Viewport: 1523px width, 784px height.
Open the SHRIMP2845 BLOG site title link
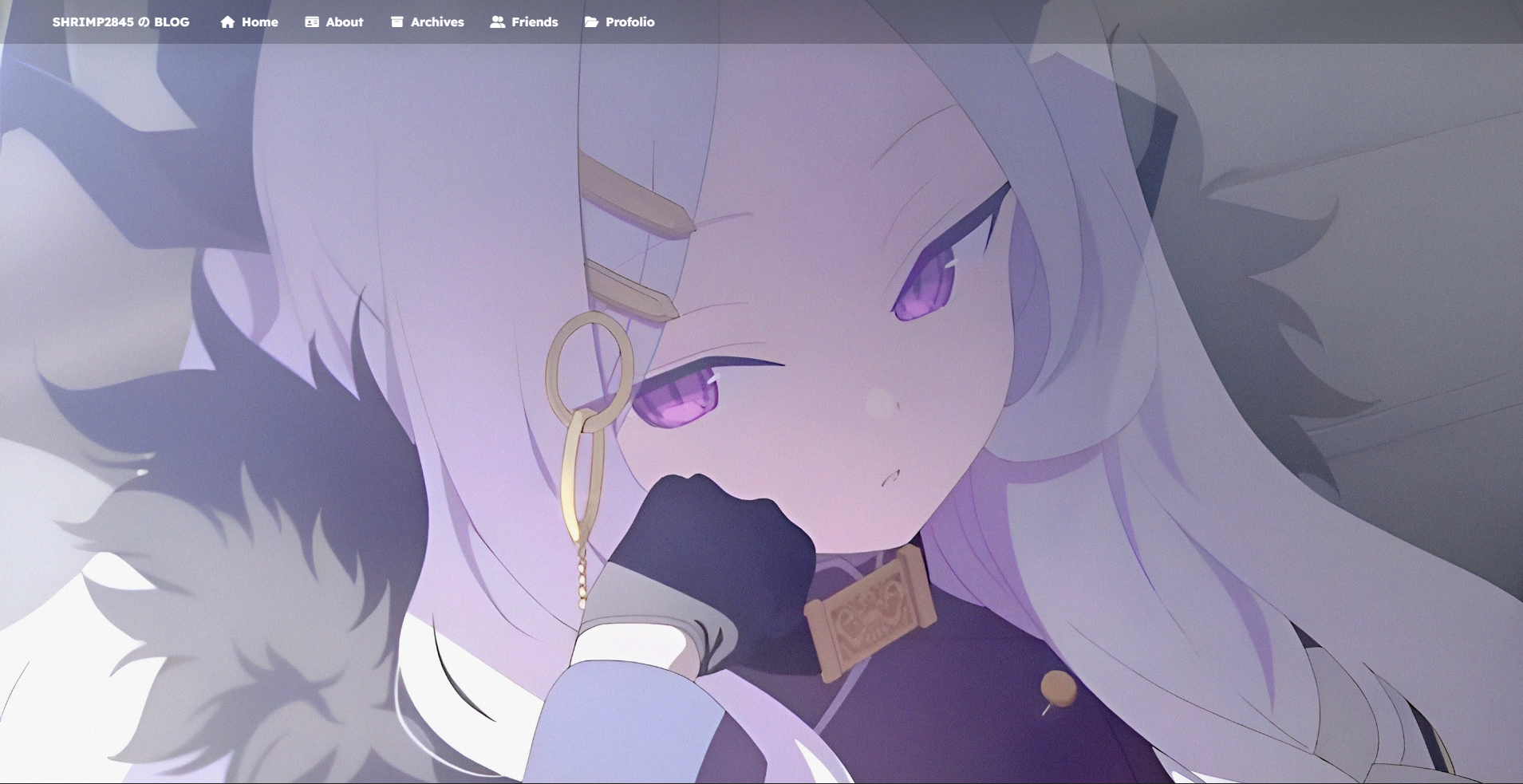pyautogui.click(x=121, y=22)
